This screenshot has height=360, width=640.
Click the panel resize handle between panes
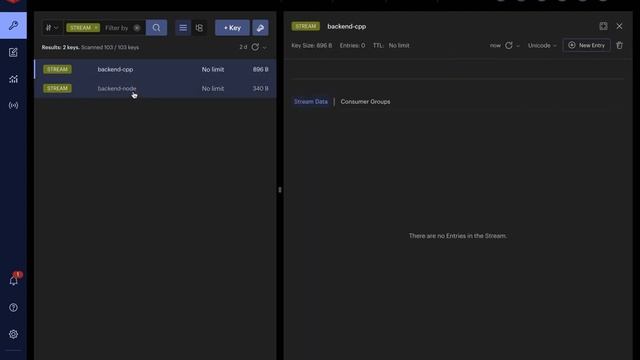coord(280,190)
